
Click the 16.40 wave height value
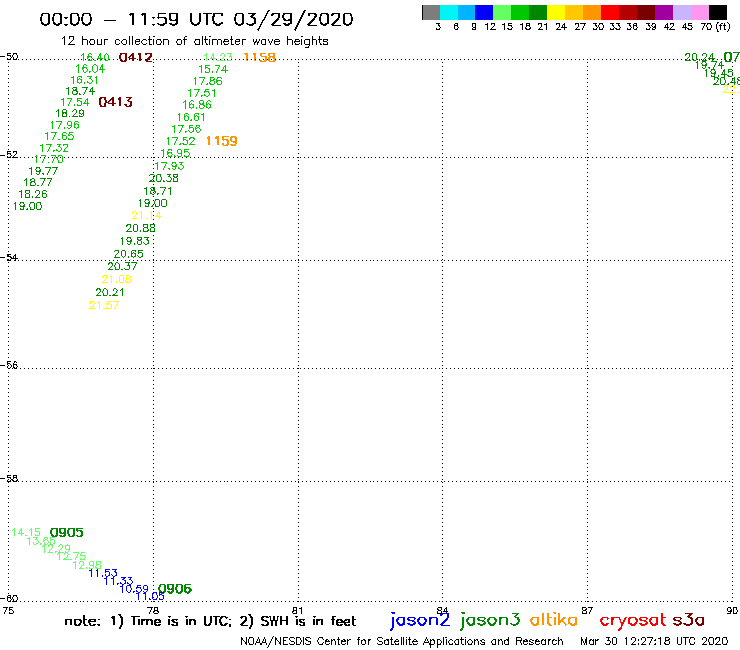[95, 57]
